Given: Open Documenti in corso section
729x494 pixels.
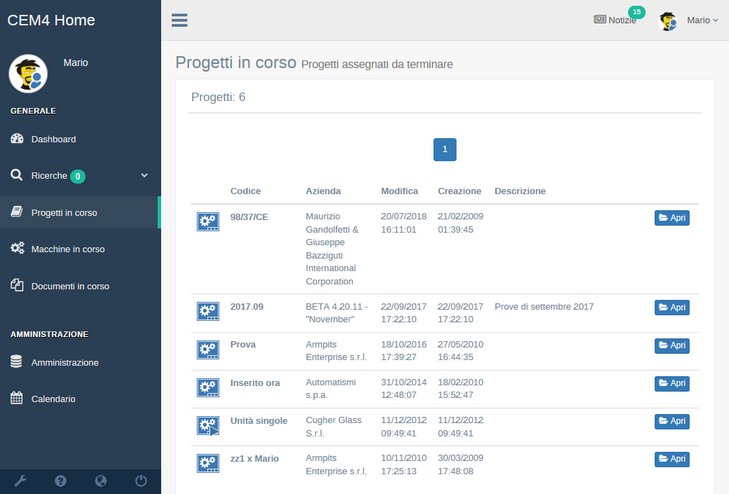Looking at the screenshot, I should pyautogui.click(x=69, y=286).
